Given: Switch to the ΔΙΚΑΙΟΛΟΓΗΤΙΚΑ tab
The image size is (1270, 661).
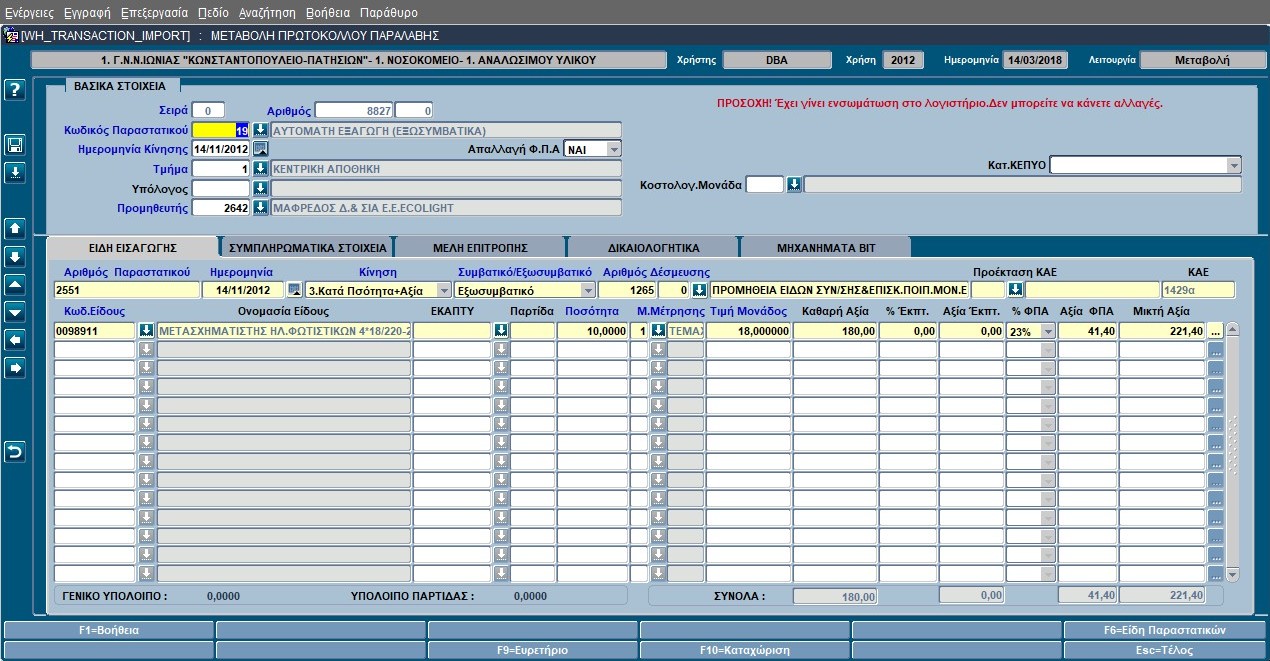Looking at the screenshot, I should pyautogui.click(x=653, y=247).
